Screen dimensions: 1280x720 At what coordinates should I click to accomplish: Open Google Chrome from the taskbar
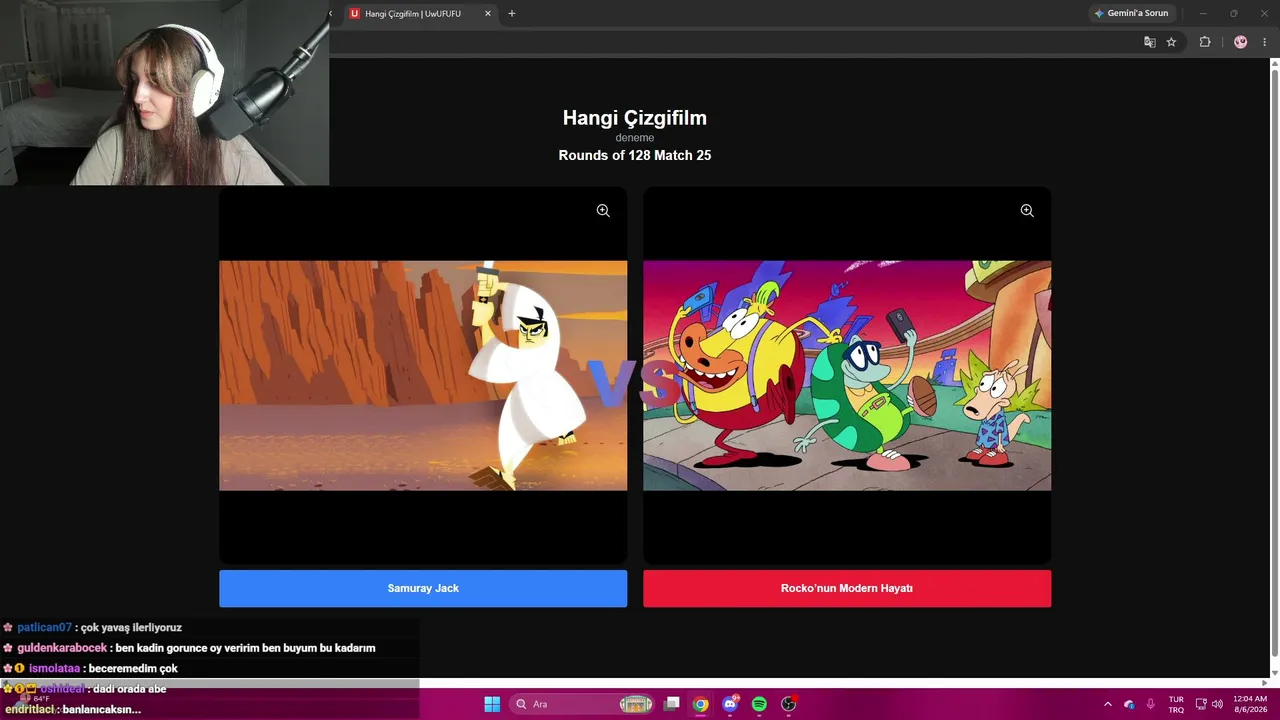(701, 704)
